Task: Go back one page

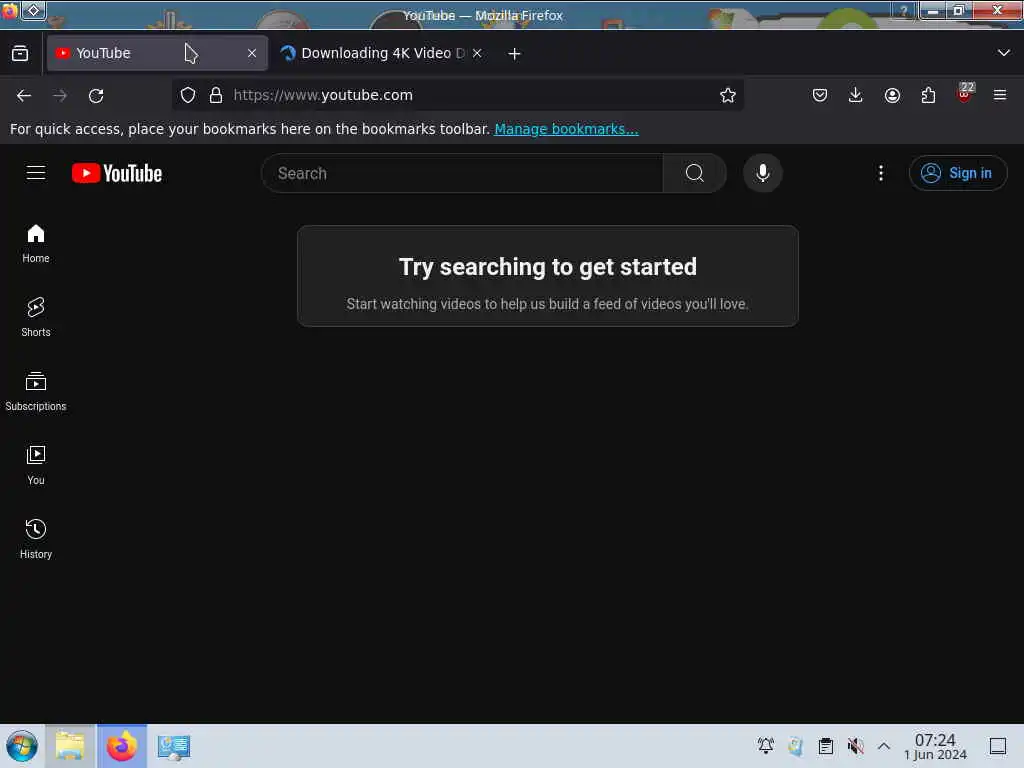Action: pyautogui.click(x=24, y=95)
